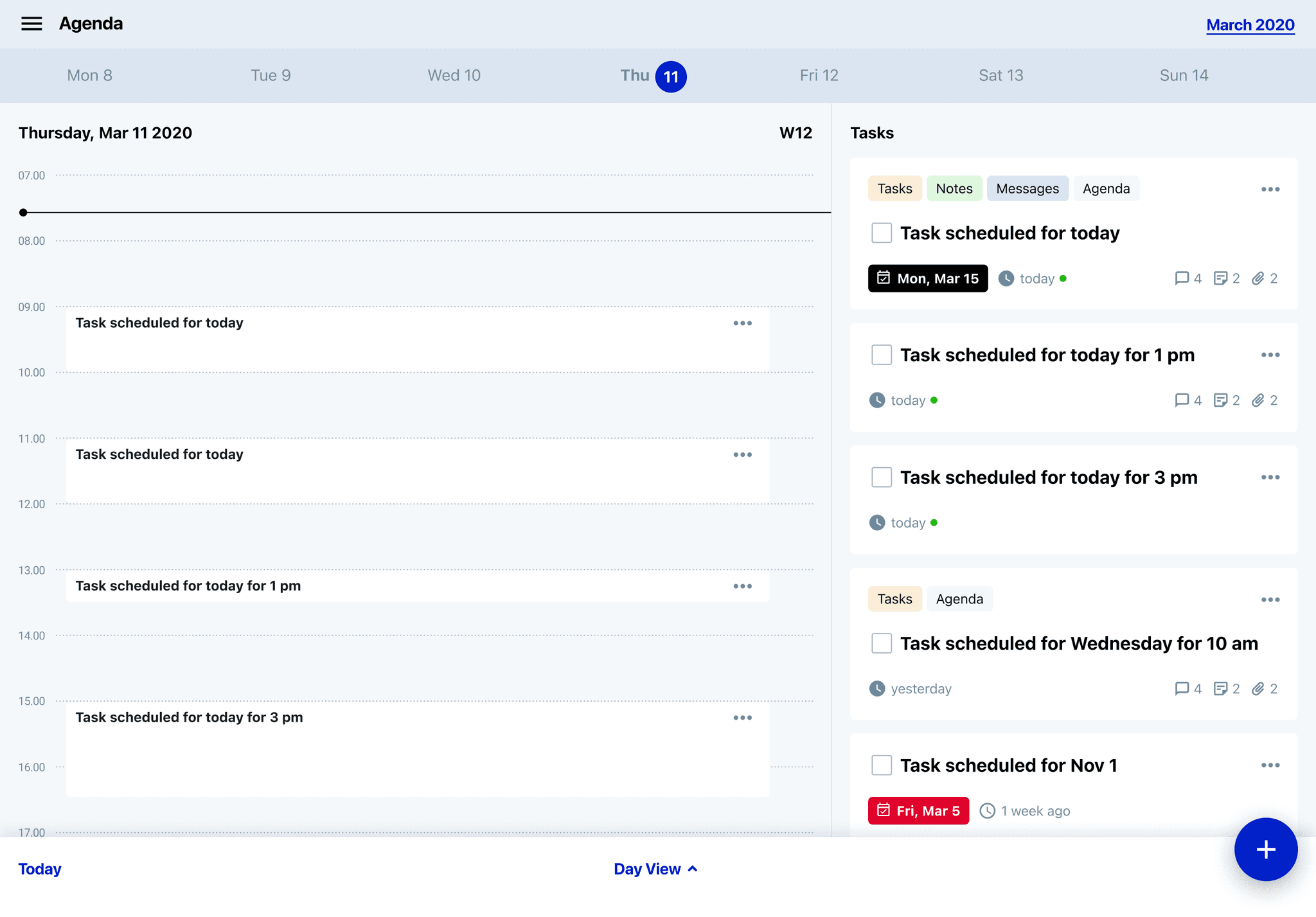Viewport: 1316px width, 917px height.
Task: Open the 9.00 Task scheduled for today event
Action: point(418,340)
